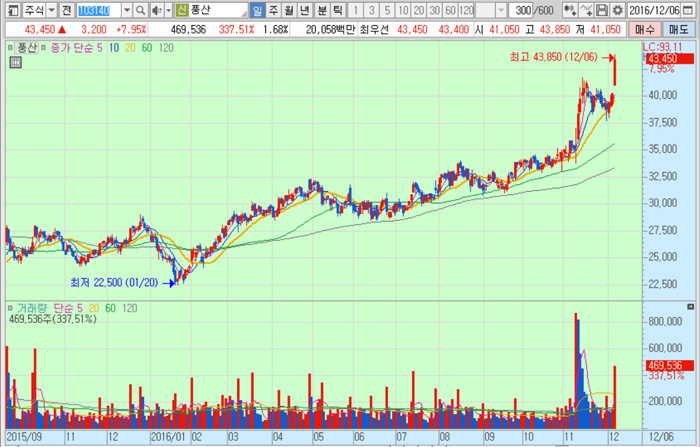Viewport: 700px width, 447px height.
Task: Click the magnifier stock search icon
Action: click(x=139, y=10)
